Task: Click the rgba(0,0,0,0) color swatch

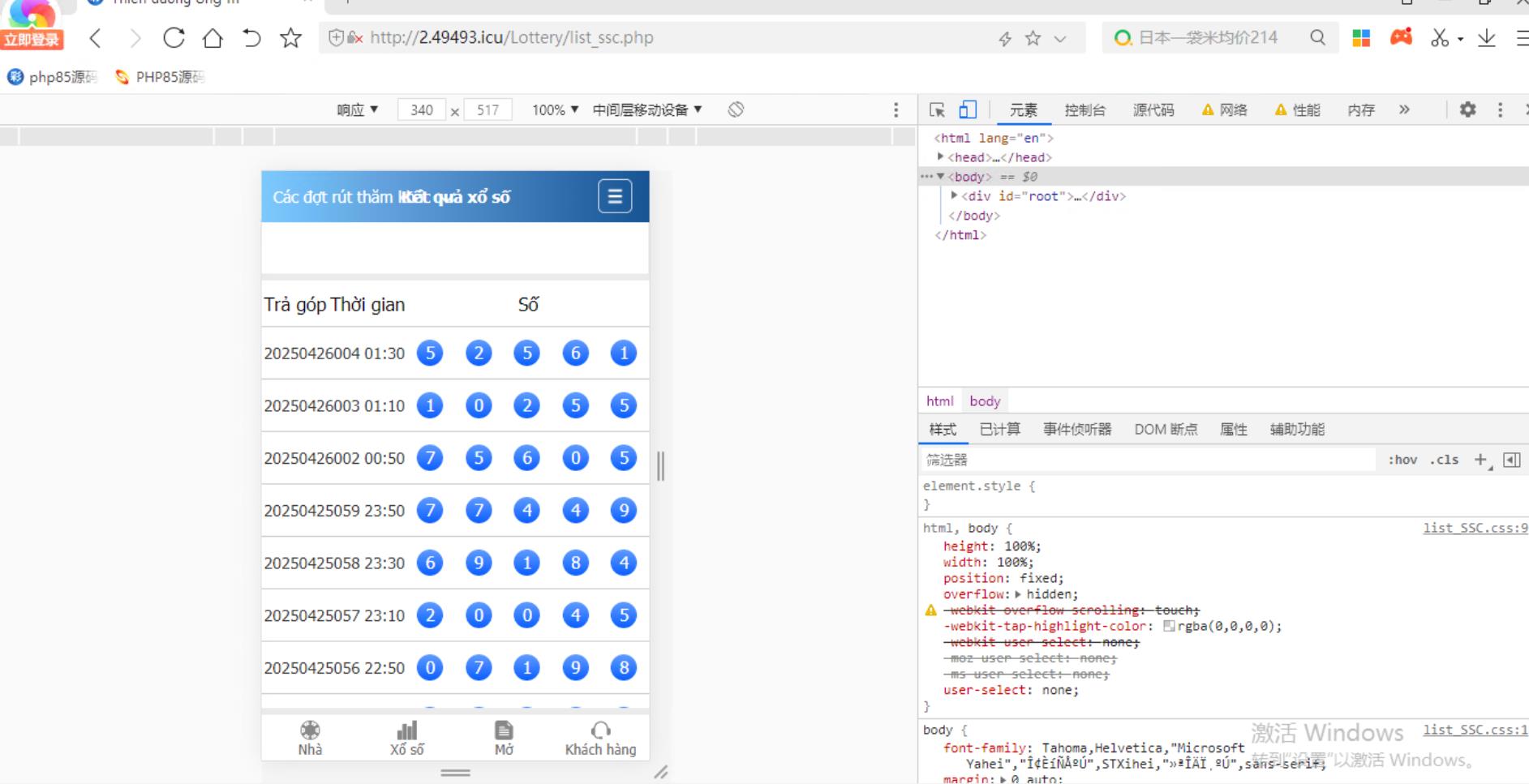Action: [x=1169, y=626]
